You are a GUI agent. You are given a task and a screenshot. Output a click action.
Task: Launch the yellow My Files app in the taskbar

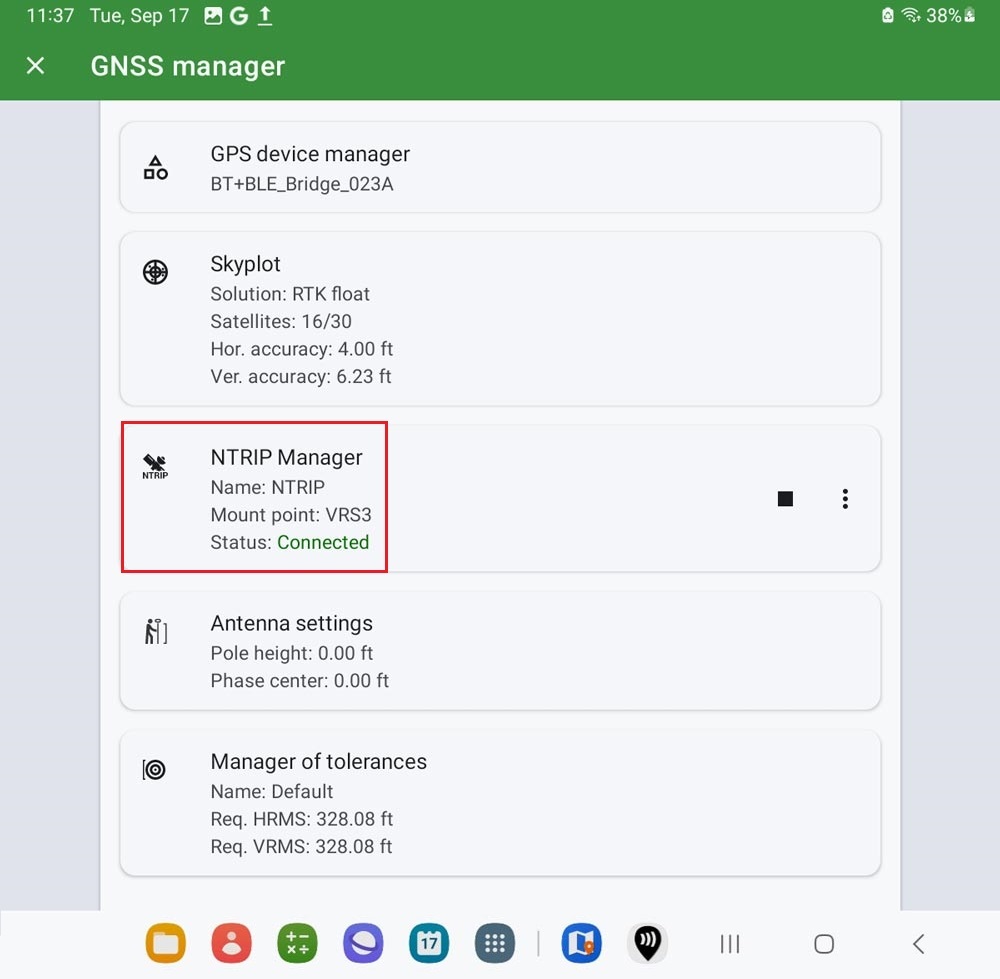165,943
